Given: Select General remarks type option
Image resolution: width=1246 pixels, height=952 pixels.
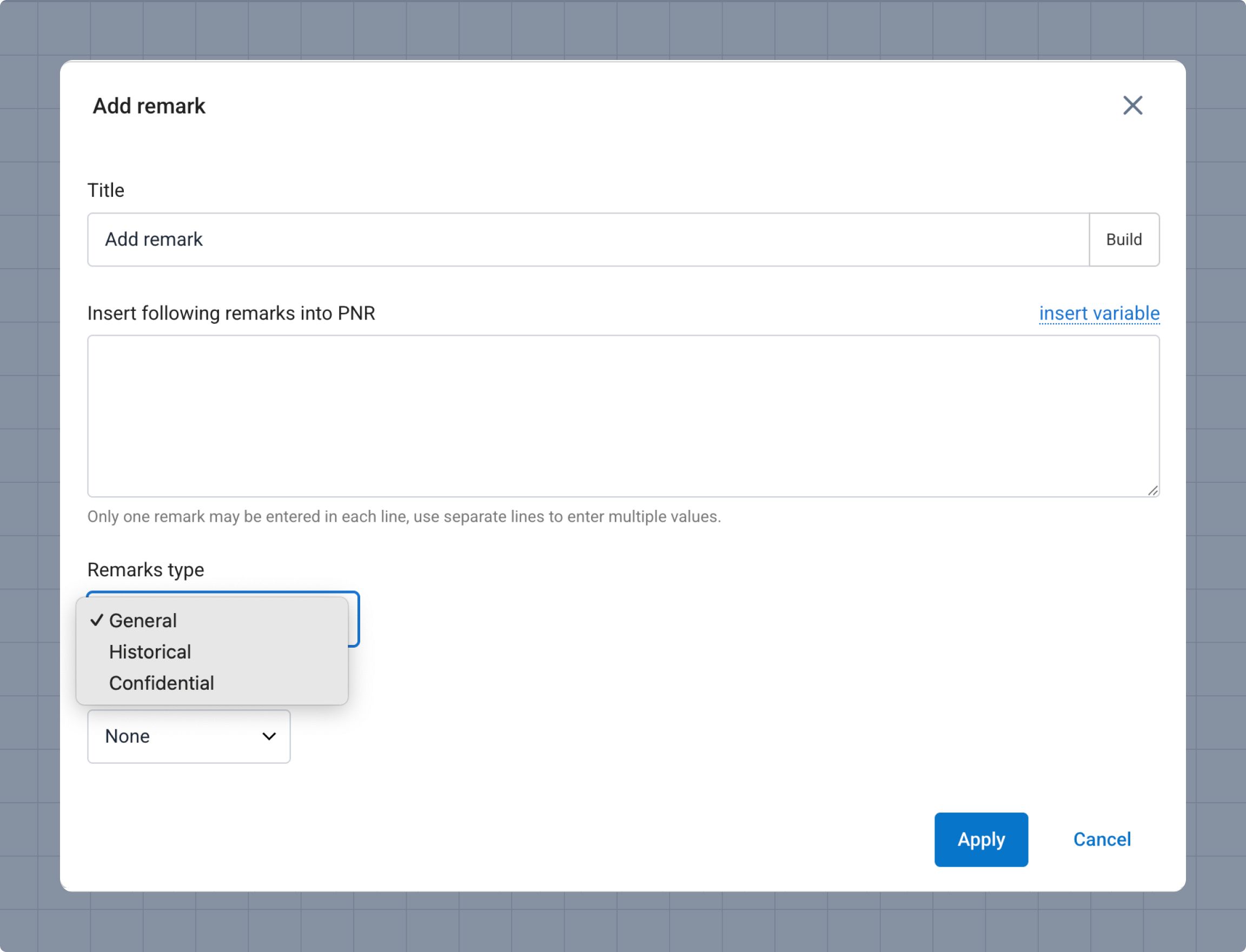Looking at the screenshot, I should (x=143, y=621).
